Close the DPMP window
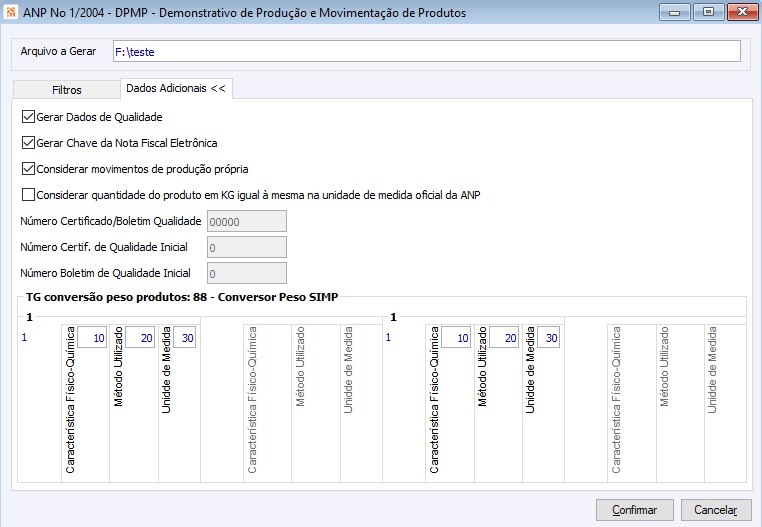Image resolution: width=762 pixels, height=527 pixels. point(742,12)
